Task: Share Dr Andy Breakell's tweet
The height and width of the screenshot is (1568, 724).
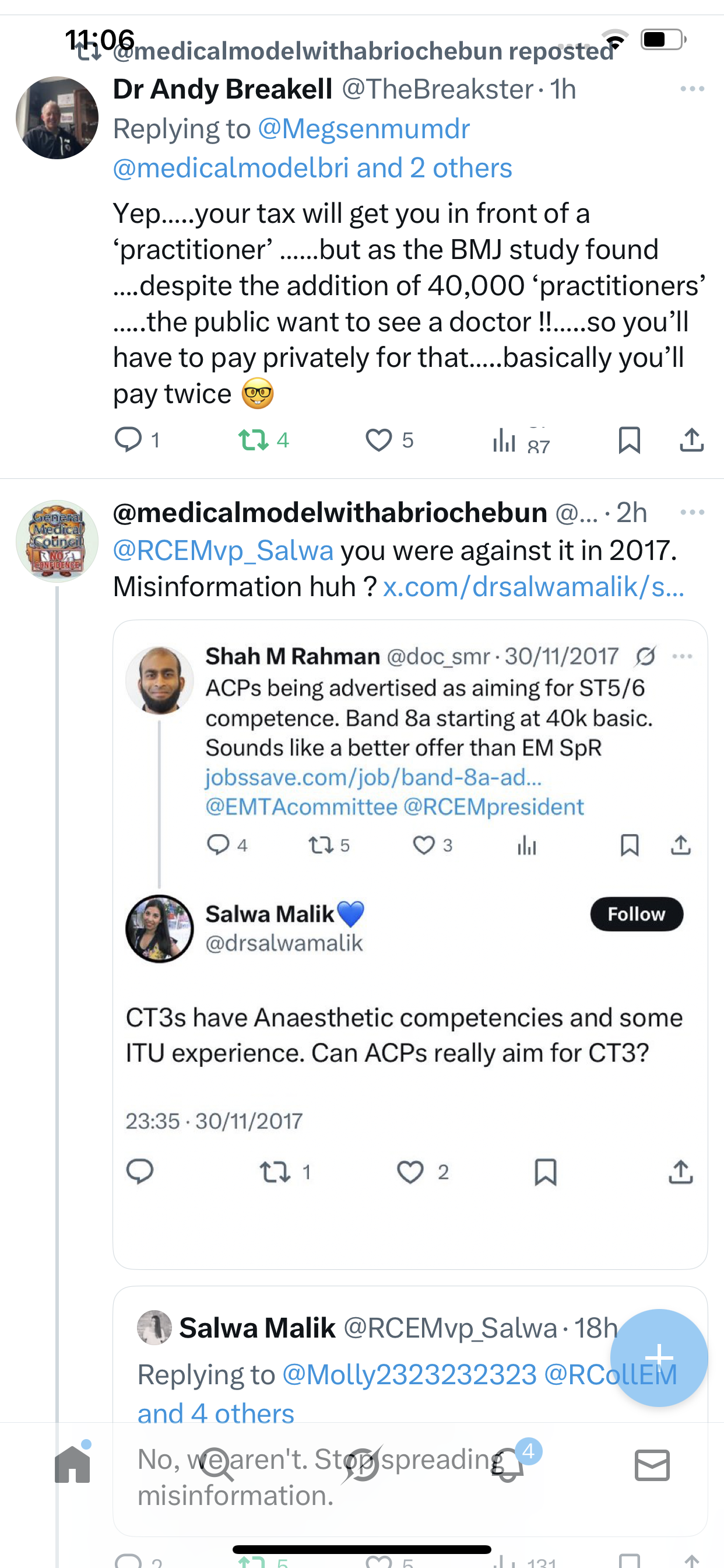Action: tap(692, 440)
